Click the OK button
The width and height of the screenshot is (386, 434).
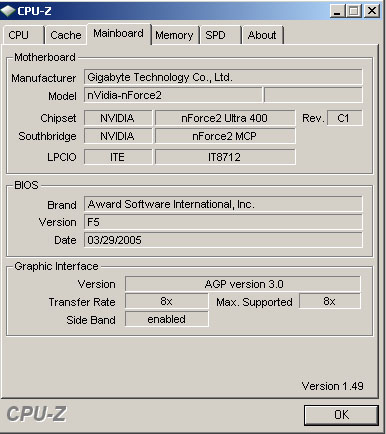tap(341, 415)
